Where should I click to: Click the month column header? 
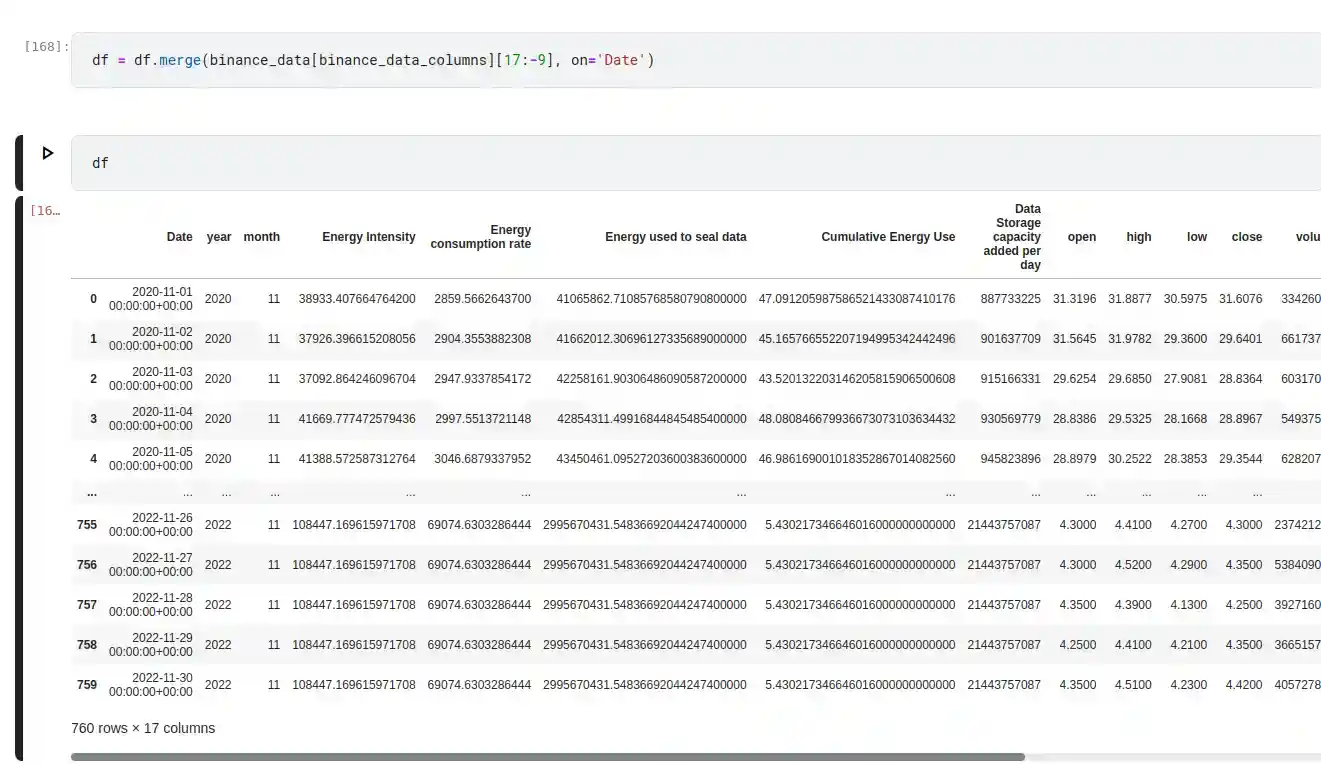pyautogui.click(x=262, y=237)
